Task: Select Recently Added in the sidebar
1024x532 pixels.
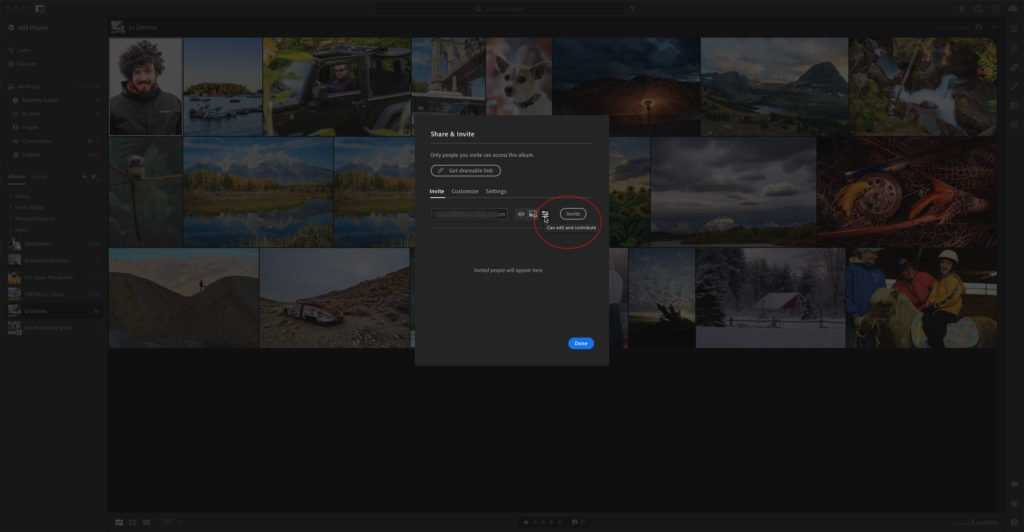Action: tap(36, 101)
